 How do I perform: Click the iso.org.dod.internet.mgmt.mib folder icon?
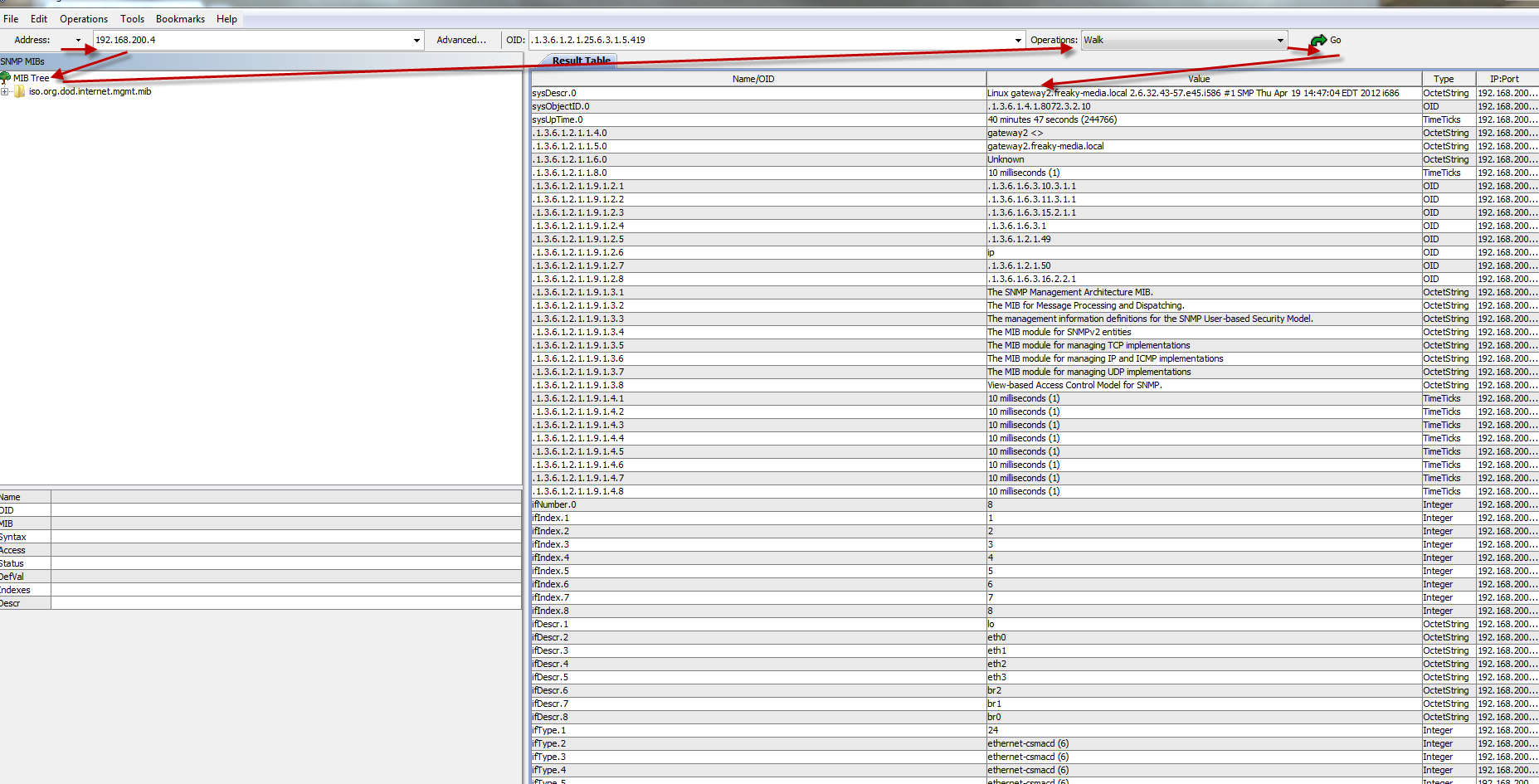click(20, 91)
